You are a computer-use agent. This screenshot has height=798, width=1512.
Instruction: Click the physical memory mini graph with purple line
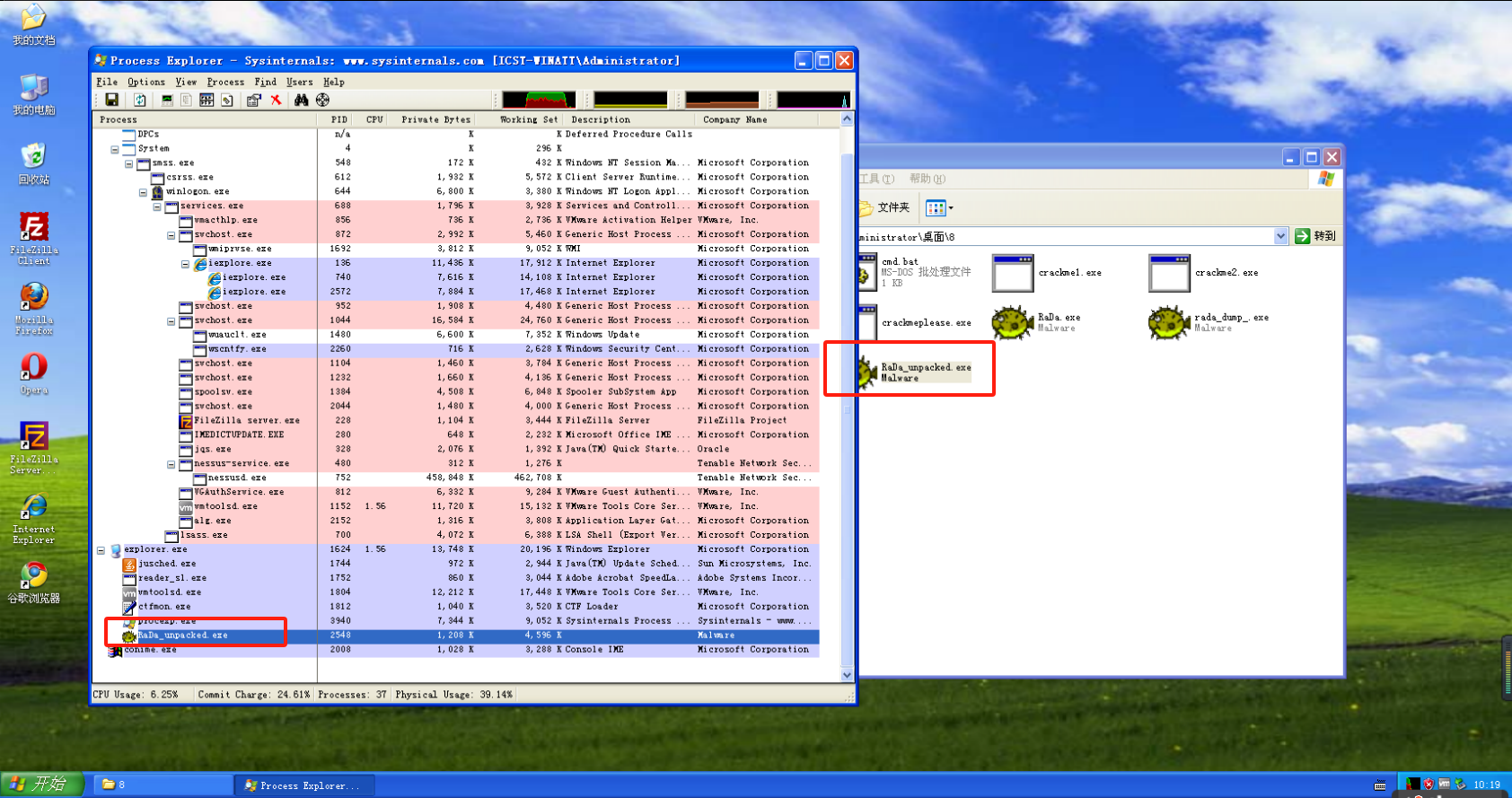point(813,100)
